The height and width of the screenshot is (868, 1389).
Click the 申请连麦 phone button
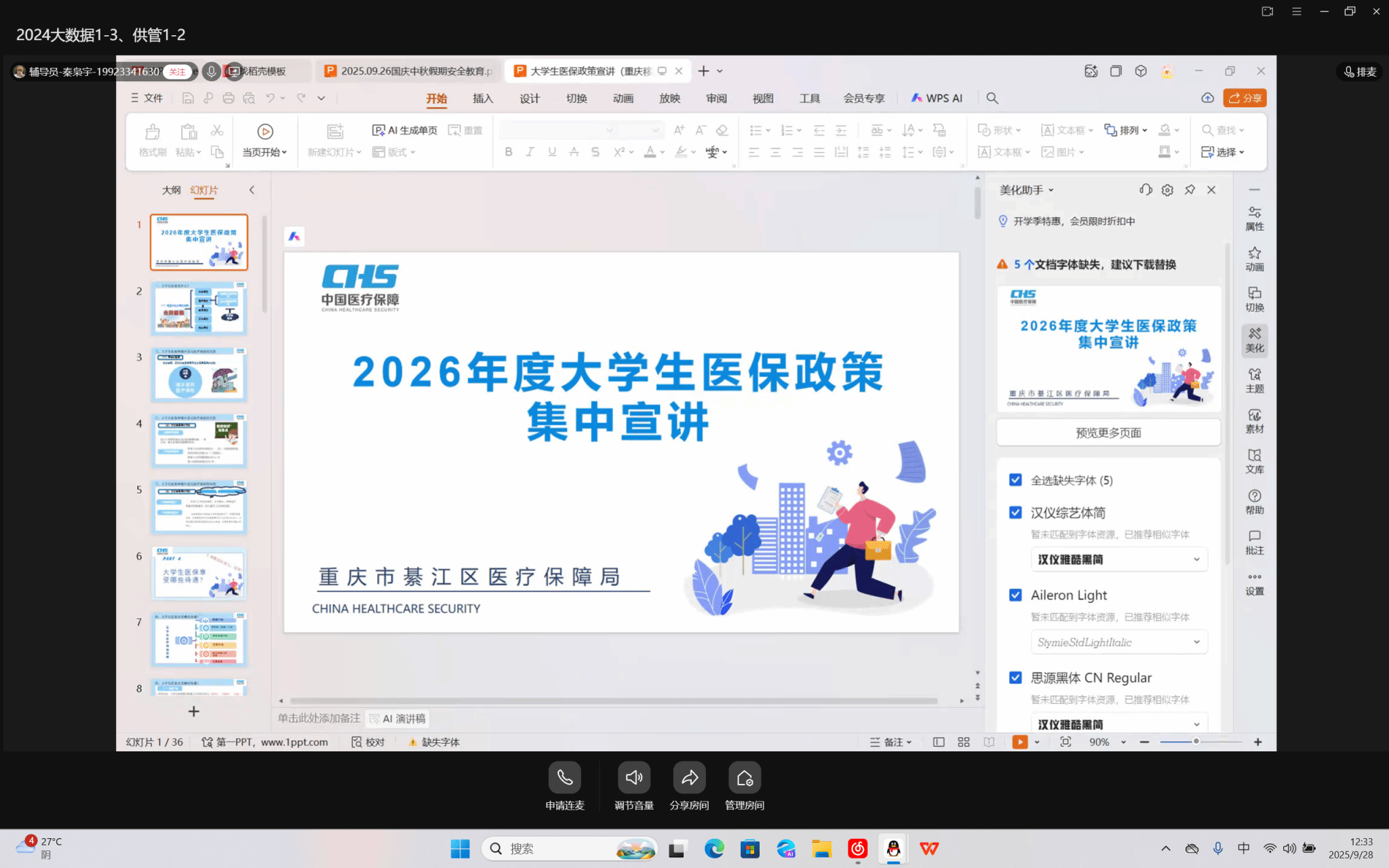coord(564,778)
